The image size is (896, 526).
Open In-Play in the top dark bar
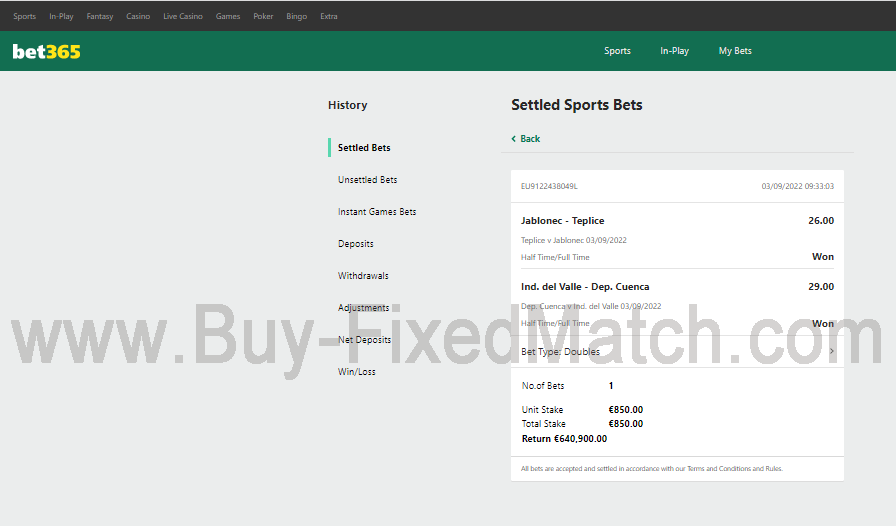point(61,16)
